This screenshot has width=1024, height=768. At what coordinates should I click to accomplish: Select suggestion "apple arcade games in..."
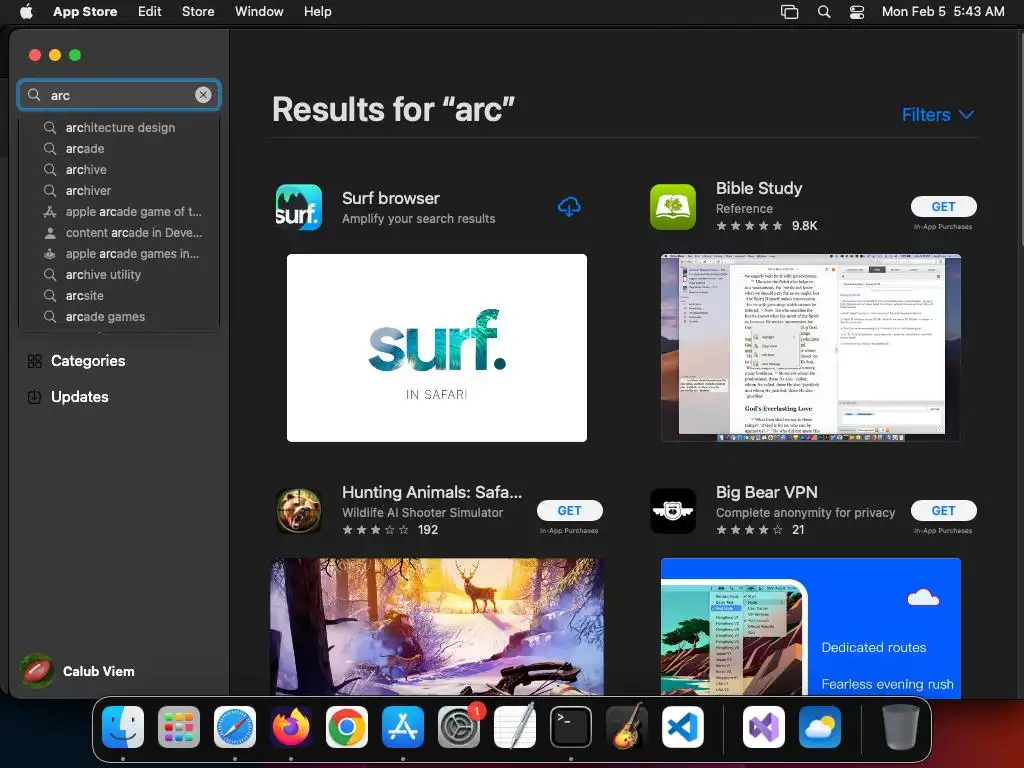coord(120,253)
